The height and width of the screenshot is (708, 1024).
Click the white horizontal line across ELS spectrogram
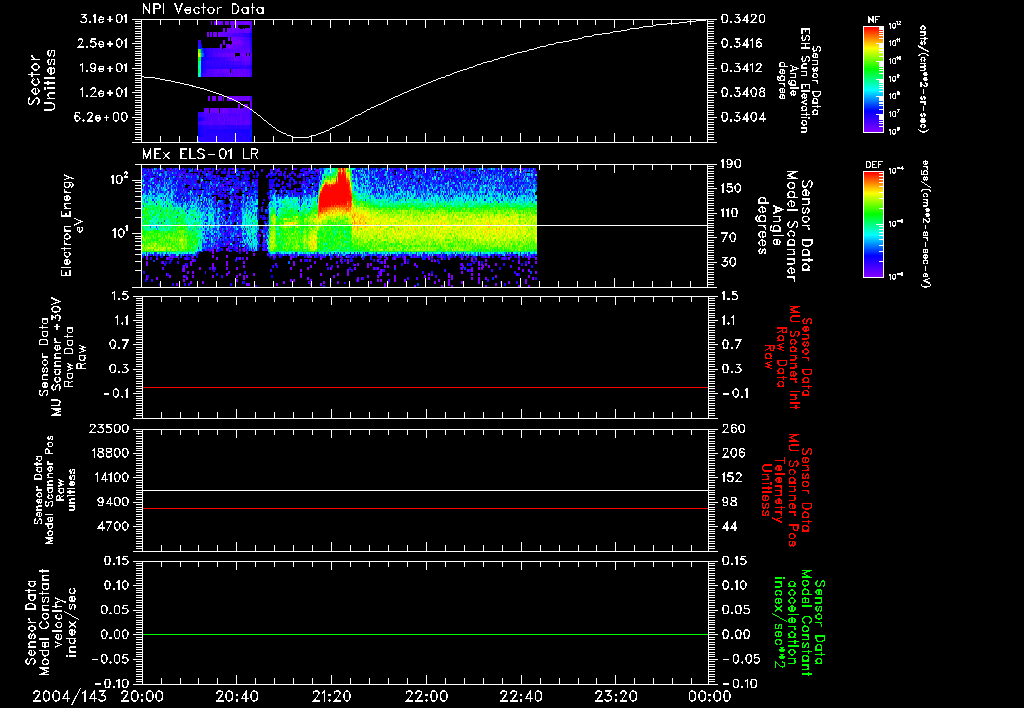(424, 226)
